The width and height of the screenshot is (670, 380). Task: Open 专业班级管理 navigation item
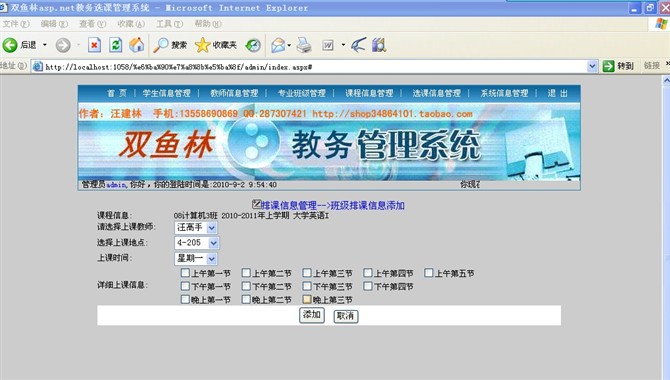pos(302,93)
